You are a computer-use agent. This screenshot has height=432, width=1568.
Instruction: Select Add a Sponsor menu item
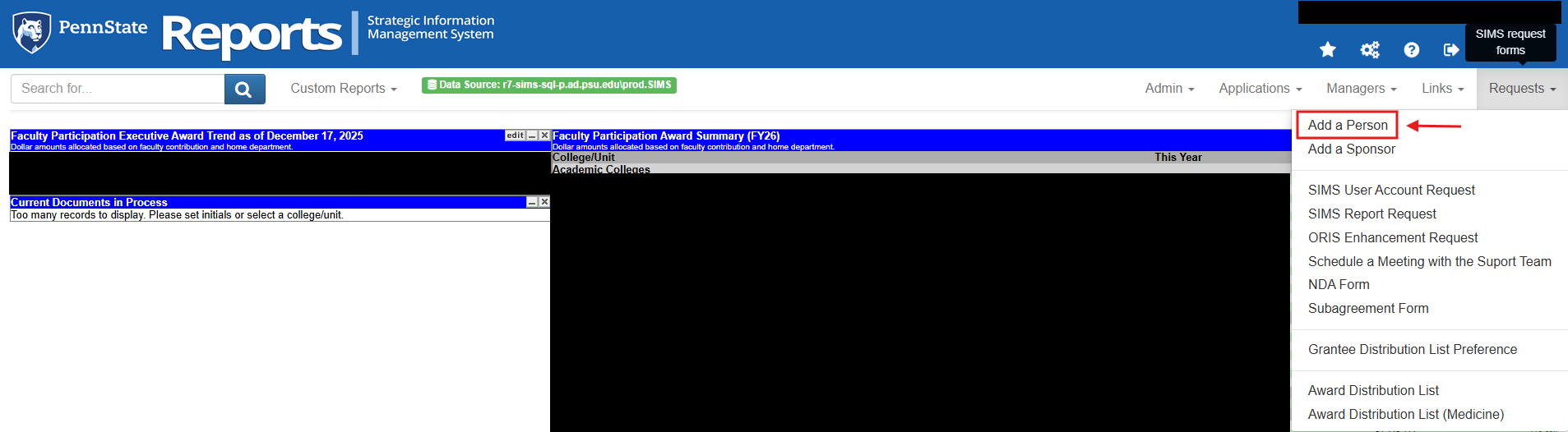click(x=1351, y=149)
